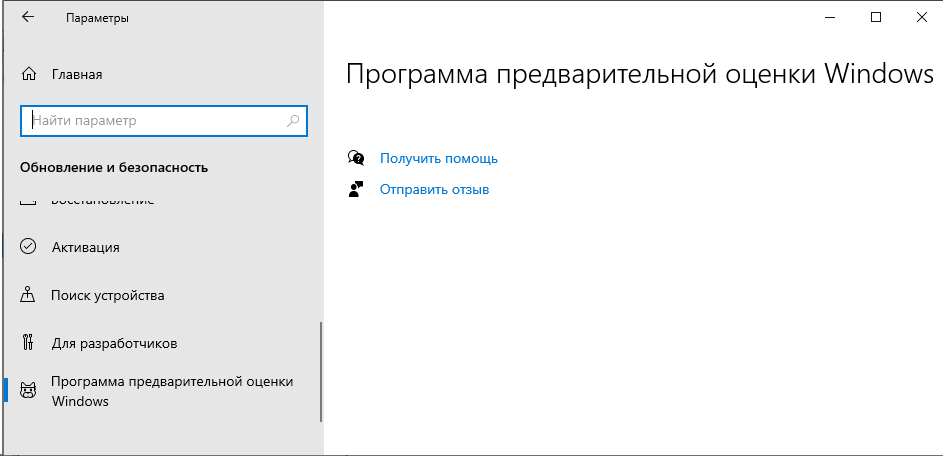Click the Windows Insider cat-face icon

pyautogui.click(x=28, y=391)
